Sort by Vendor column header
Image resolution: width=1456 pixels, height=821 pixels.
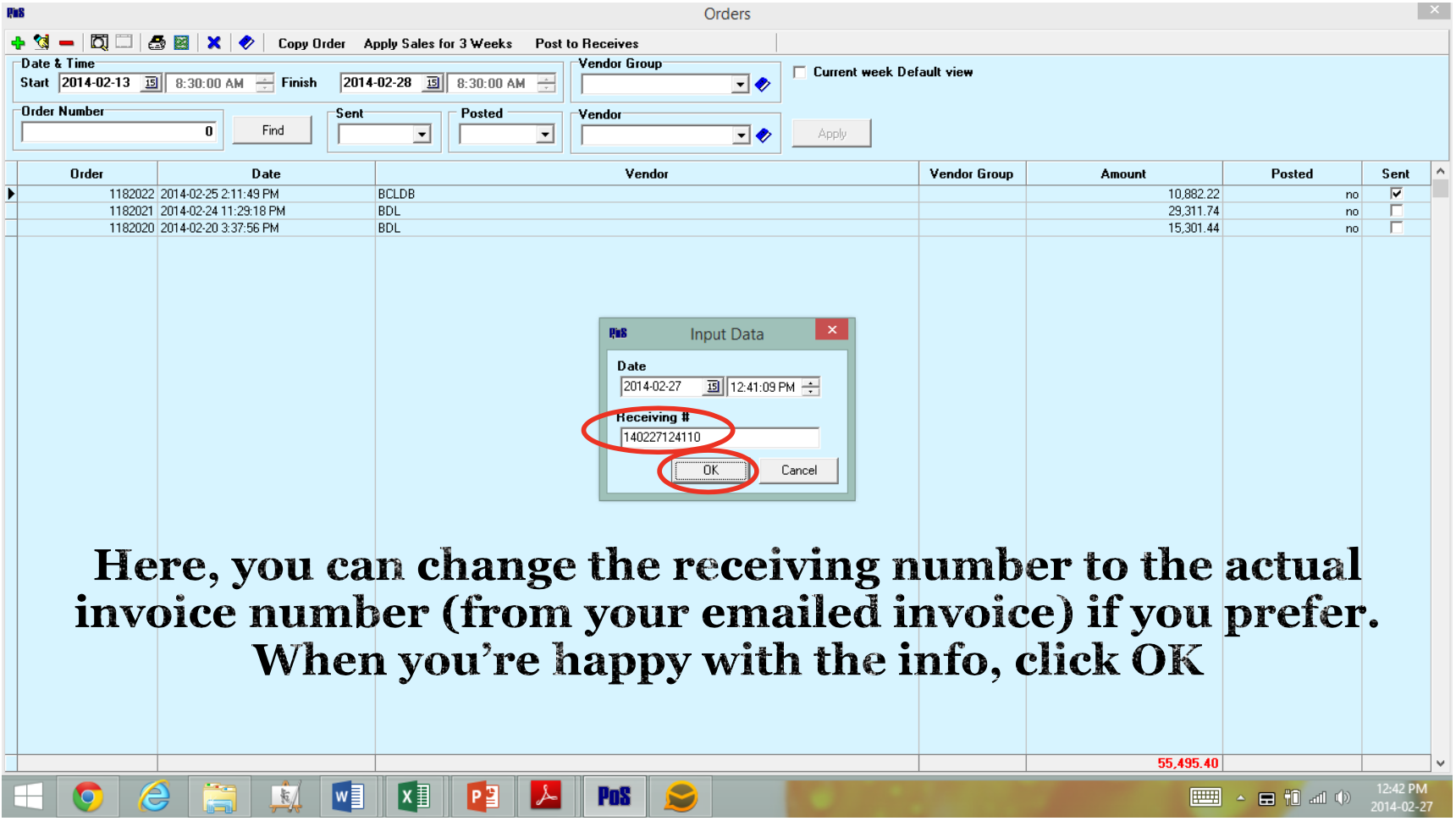tap(647, 174)
